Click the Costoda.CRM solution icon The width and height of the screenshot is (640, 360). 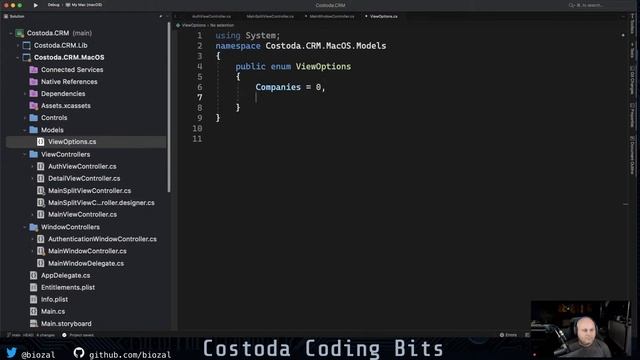pyautogui.click(x=19, y=33)
